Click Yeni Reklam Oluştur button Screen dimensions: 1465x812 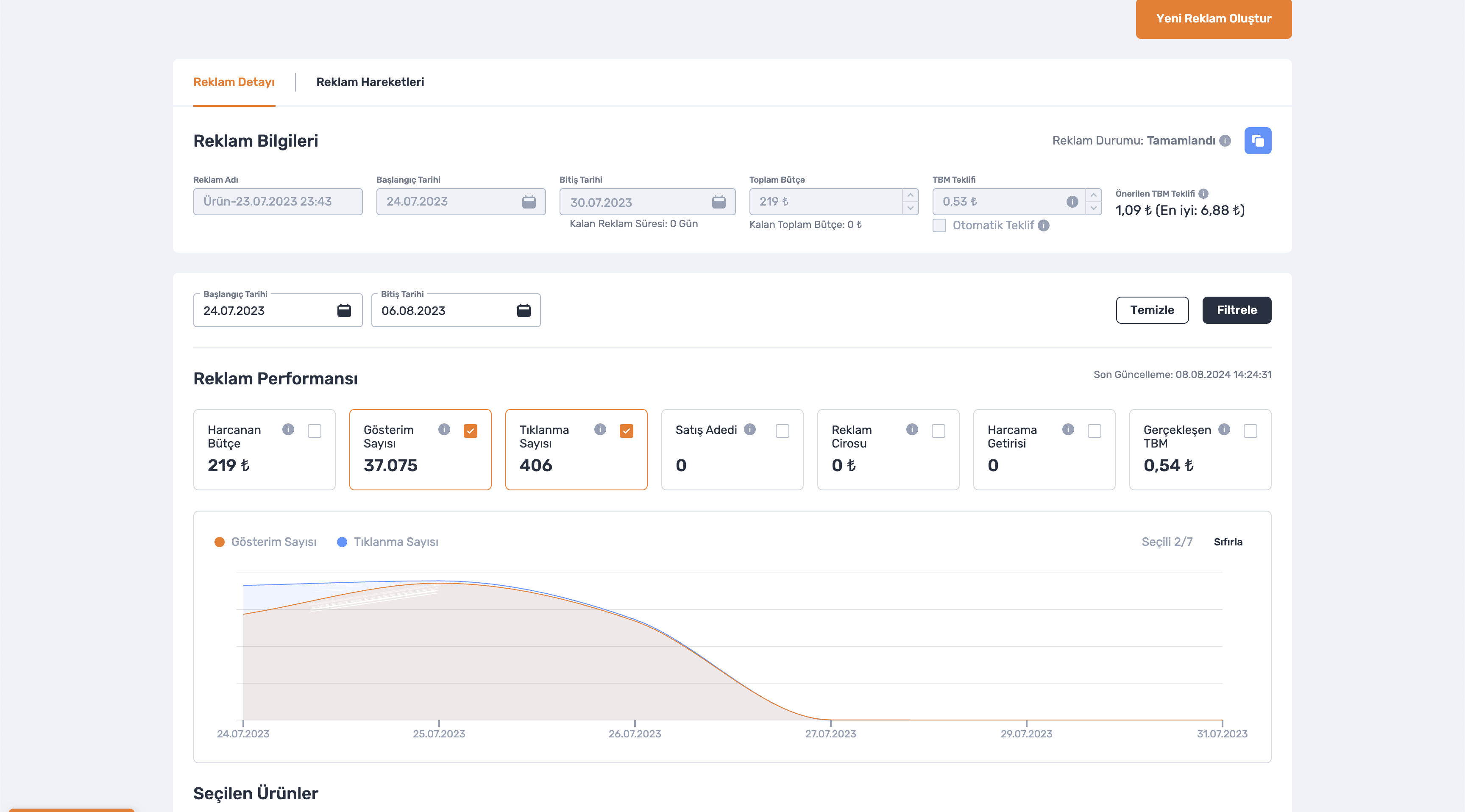(x=1214, y=18)
